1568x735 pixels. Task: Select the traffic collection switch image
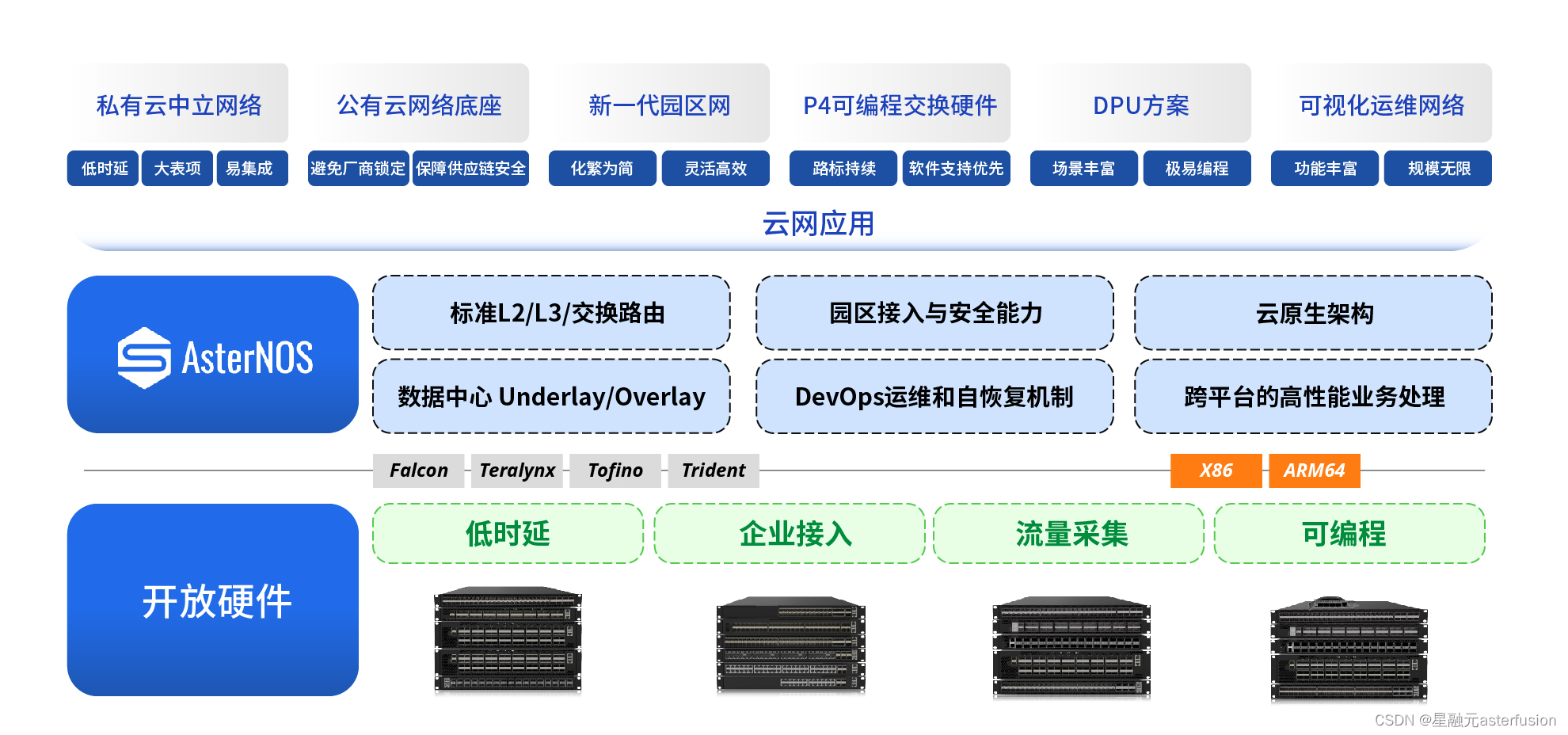pyautogui.click(x=1071, y=647)
